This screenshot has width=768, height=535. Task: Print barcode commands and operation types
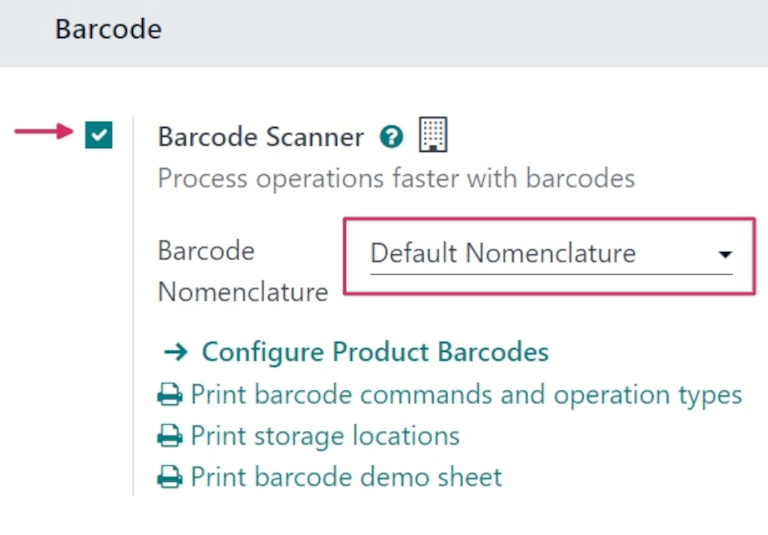click(466, 394)
